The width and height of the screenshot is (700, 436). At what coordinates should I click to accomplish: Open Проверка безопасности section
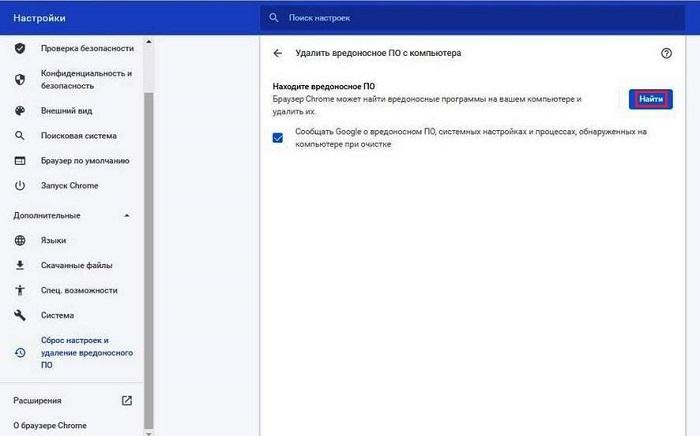click(x=87, y=48)
